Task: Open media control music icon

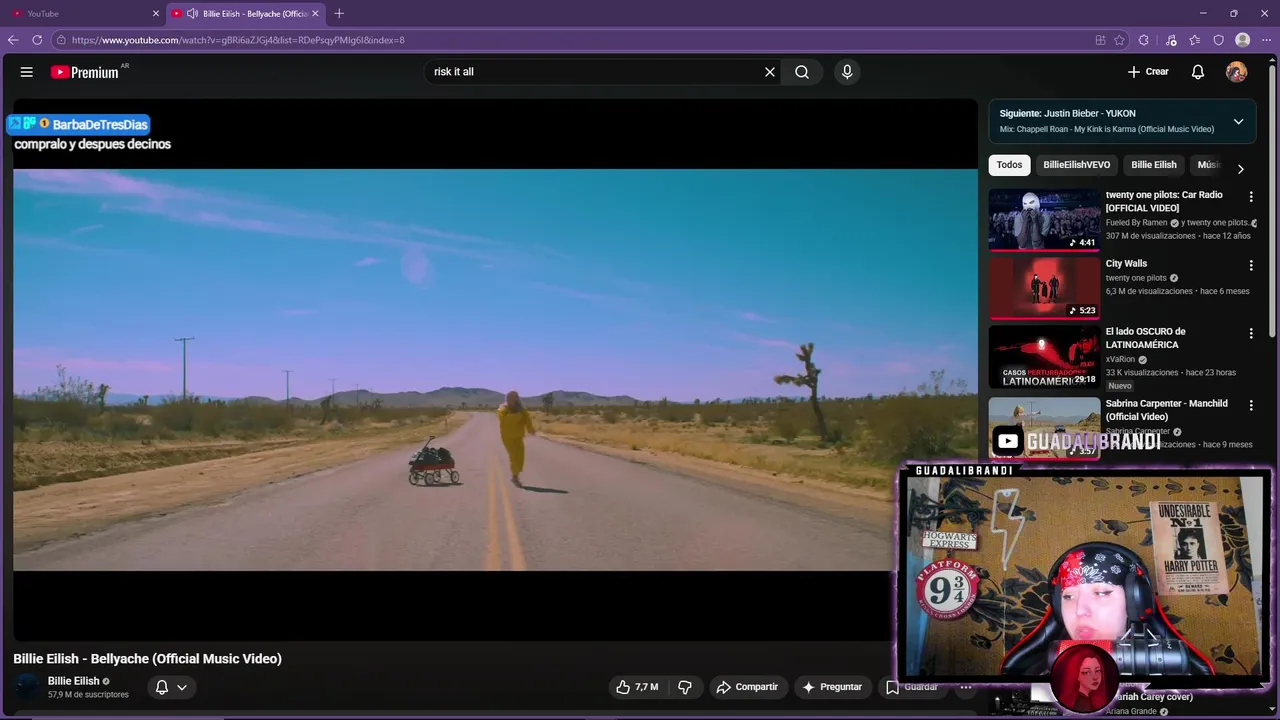Action: (1171, 40)
